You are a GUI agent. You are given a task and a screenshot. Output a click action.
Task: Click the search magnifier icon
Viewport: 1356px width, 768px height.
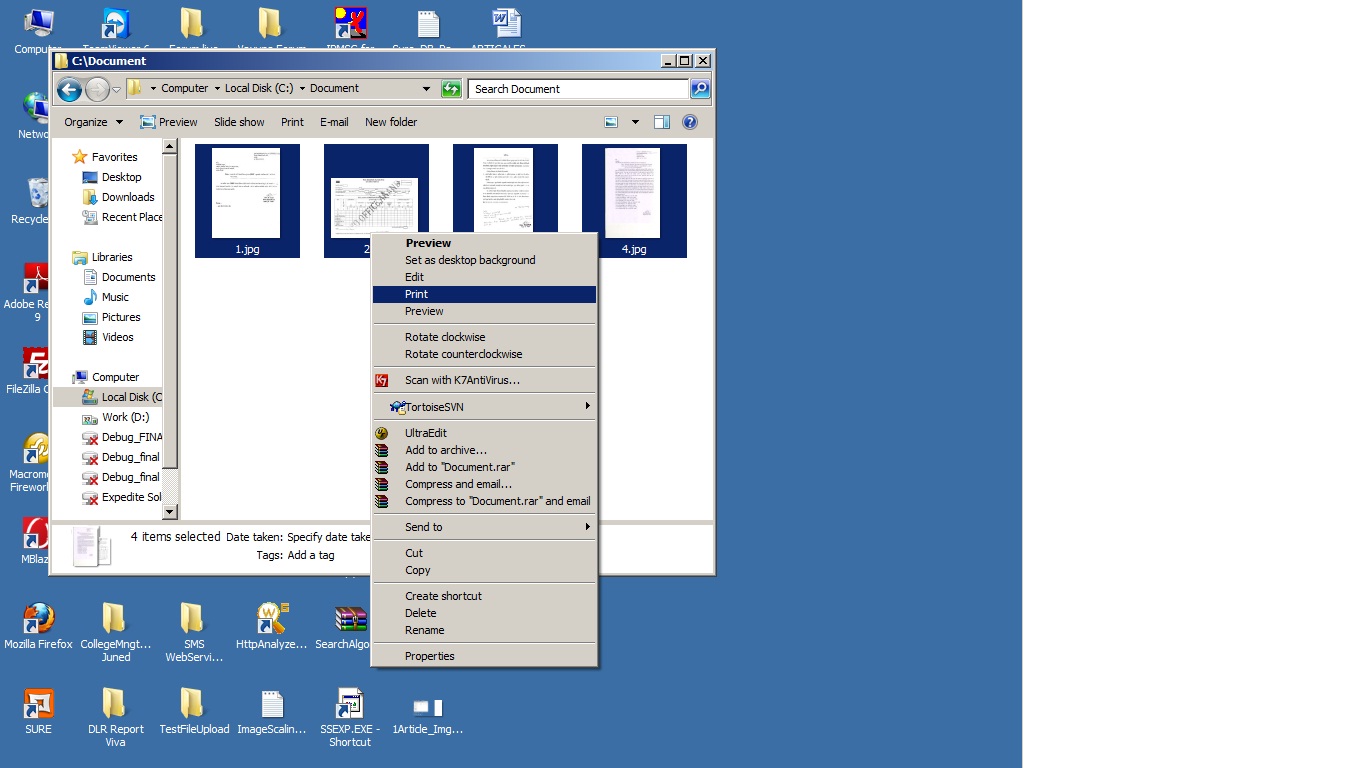[700, 89]
